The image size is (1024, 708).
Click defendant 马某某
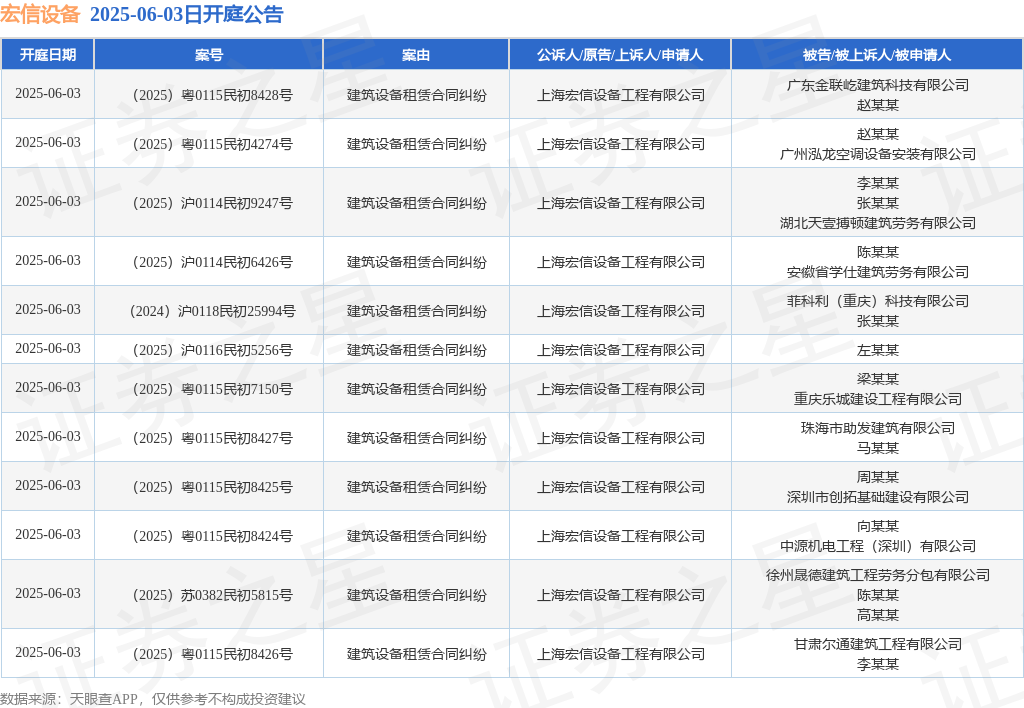(877, 448)
